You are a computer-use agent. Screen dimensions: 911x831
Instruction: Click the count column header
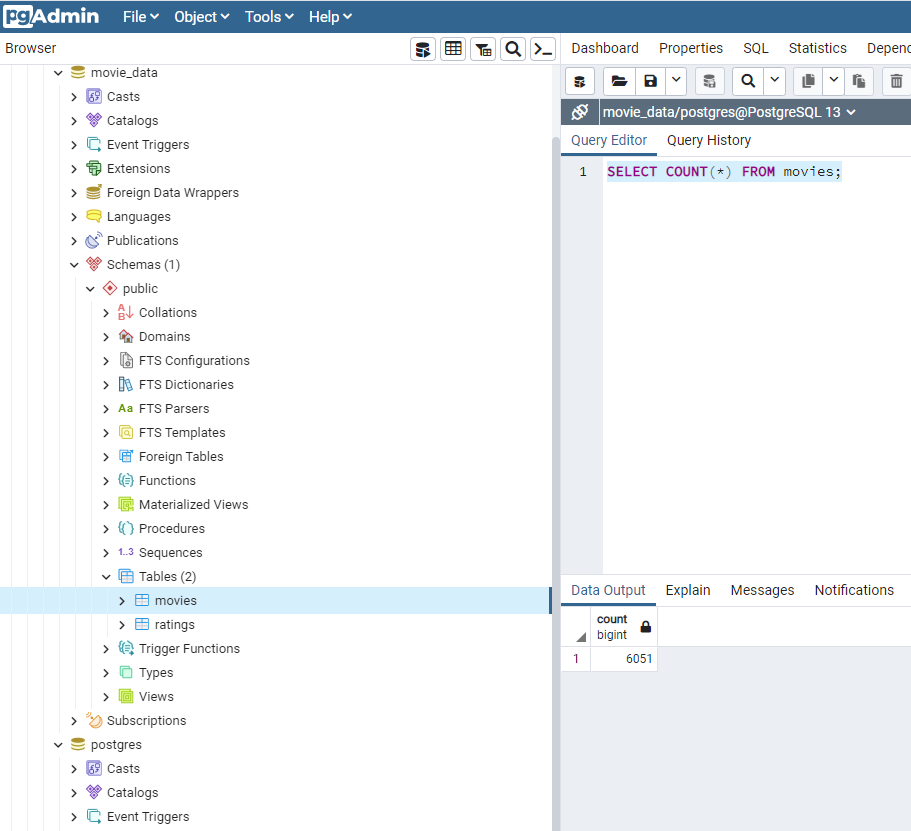[623, 626]
